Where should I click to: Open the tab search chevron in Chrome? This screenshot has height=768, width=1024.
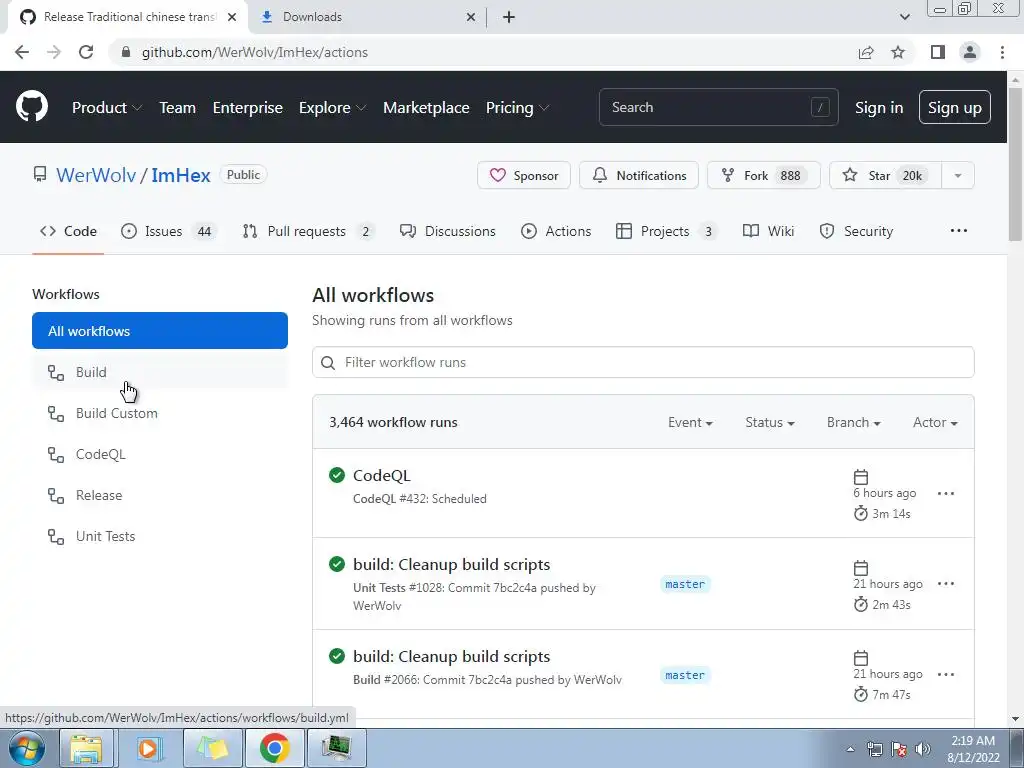(x=904, y=17)
